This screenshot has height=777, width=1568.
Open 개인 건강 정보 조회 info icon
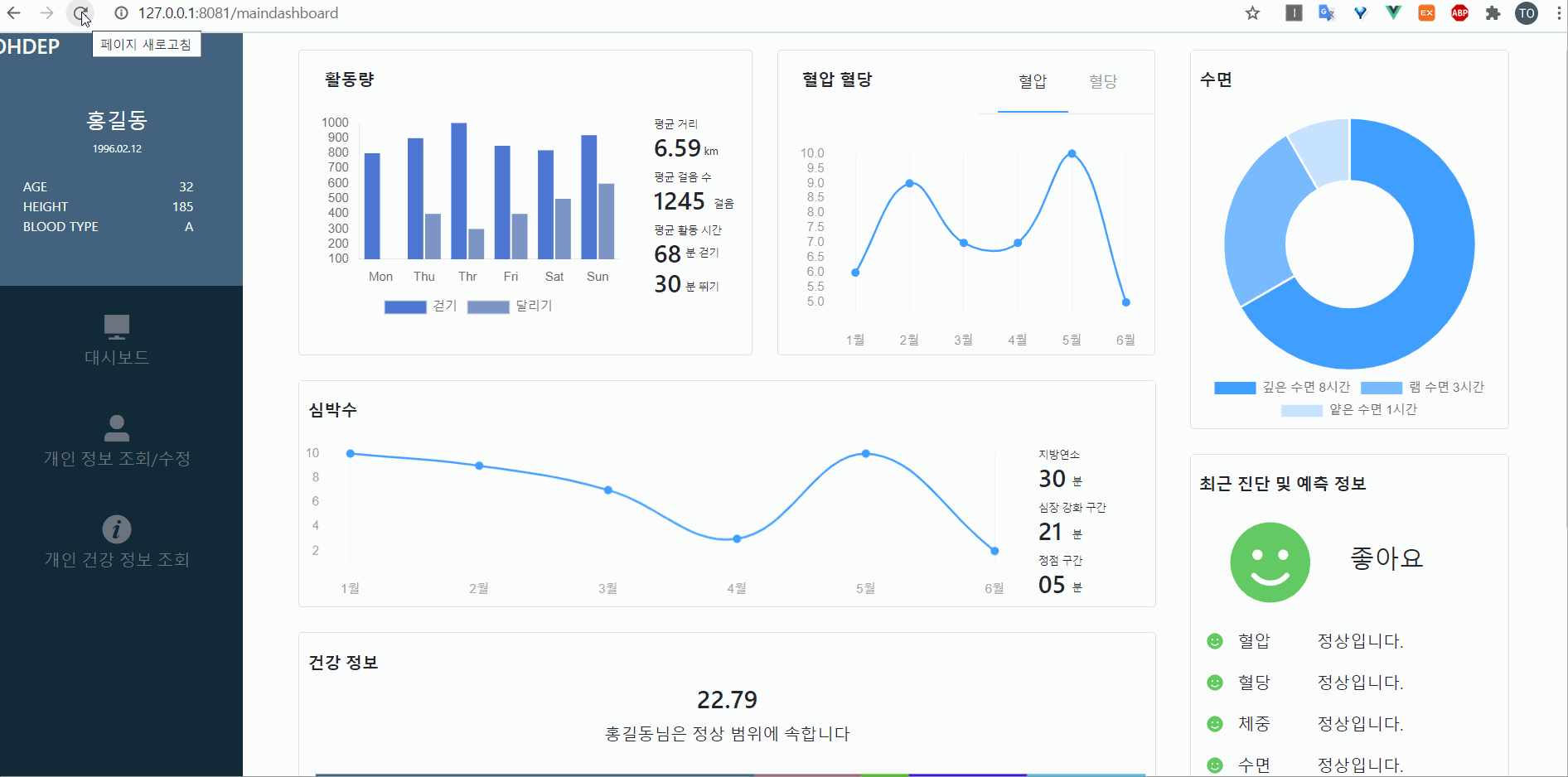coord(117,529)
